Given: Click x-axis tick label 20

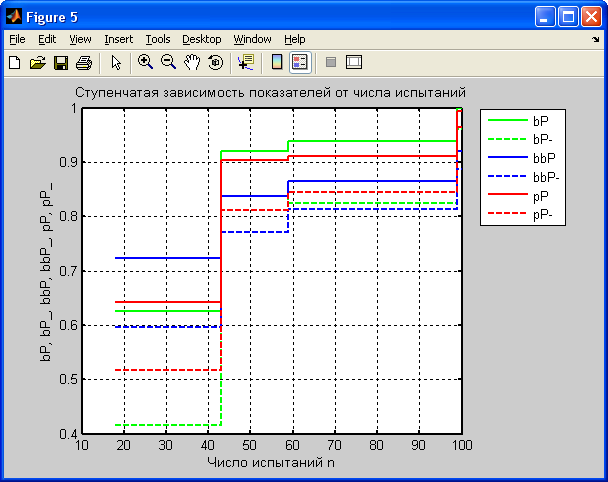Looking at the screenshot, I should [123, 445].
